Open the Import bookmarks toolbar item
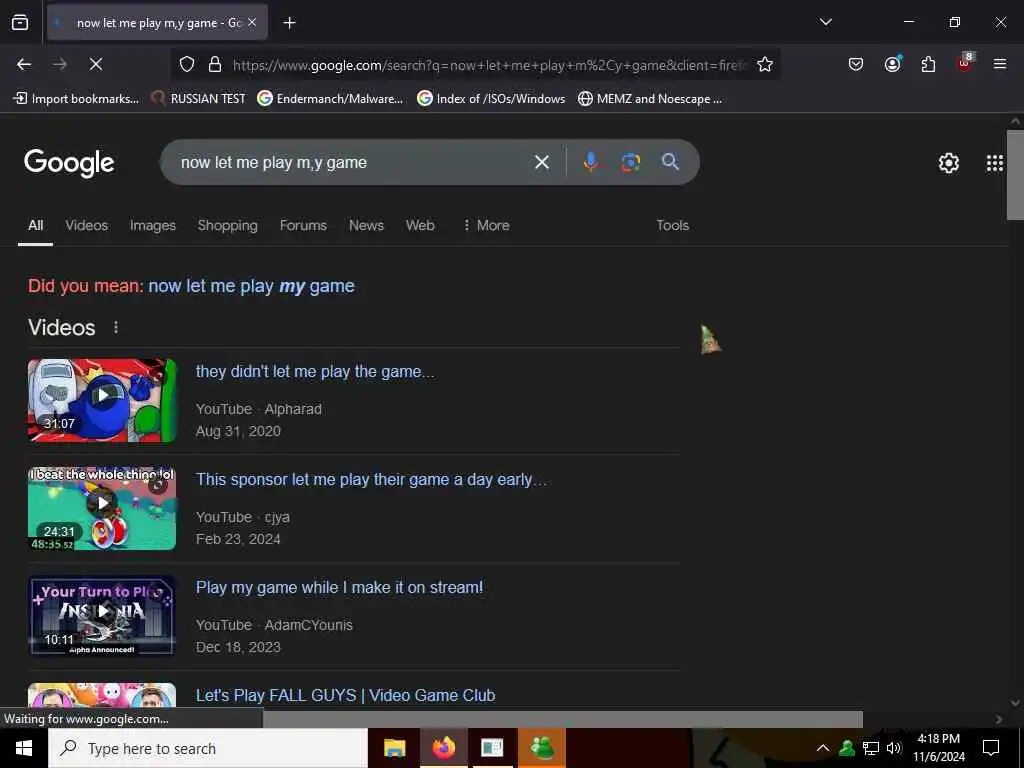1024x768 pixels. (x=76, y=99)
